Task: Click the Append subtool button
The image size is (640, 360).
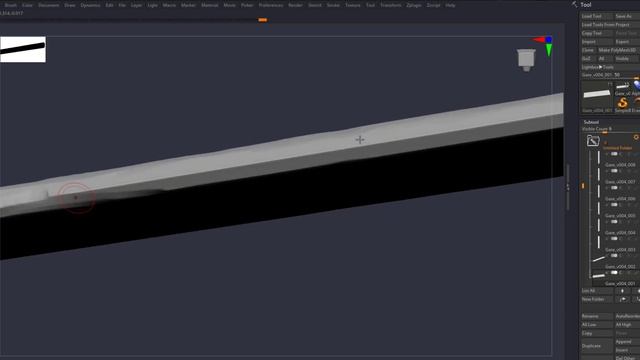Action: [x=627, y=342]
